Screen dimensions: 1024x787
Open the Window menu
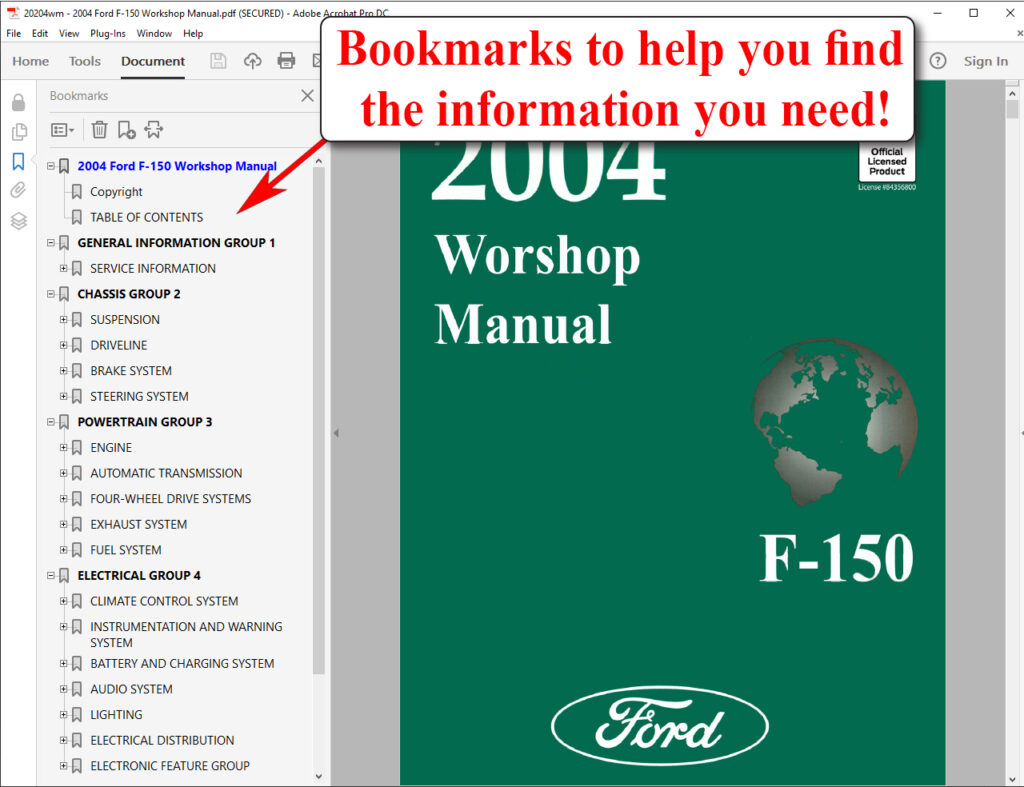(x=154, y=33)
